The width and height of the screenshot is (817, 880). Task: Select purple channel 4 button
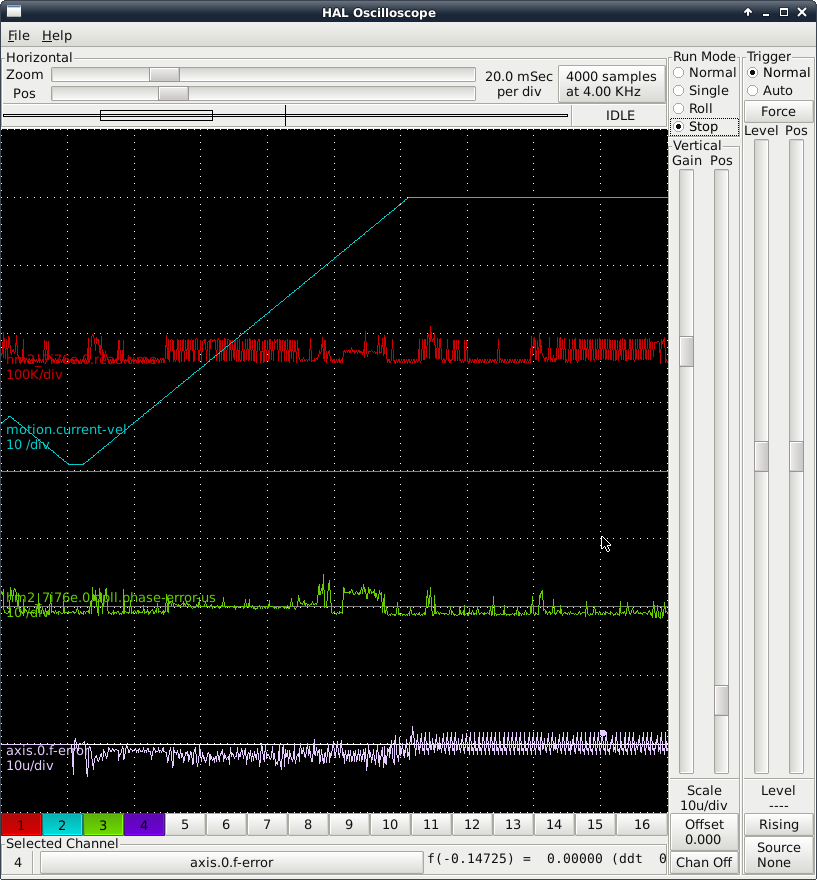click(x=144, y=825)
